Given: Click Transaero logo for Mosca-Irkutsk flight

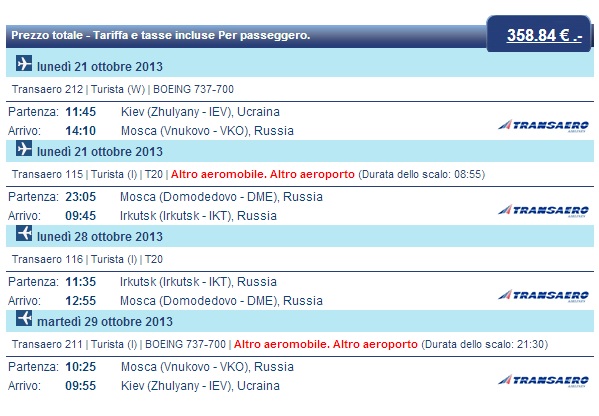Looking at the screenshot, I should click(543, 210).
